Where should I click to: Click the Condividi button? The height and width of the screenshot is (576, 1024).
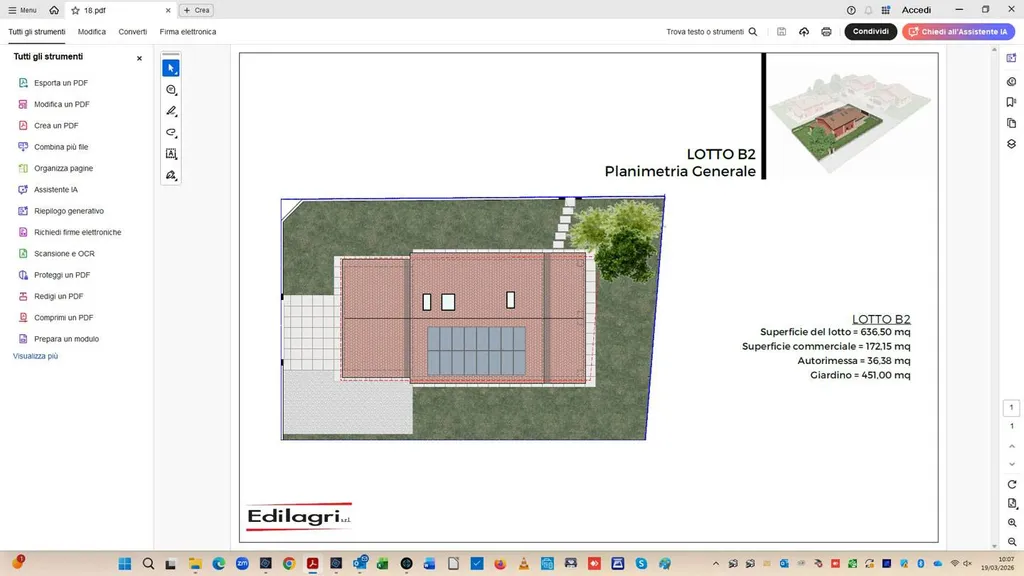point(870,32)
